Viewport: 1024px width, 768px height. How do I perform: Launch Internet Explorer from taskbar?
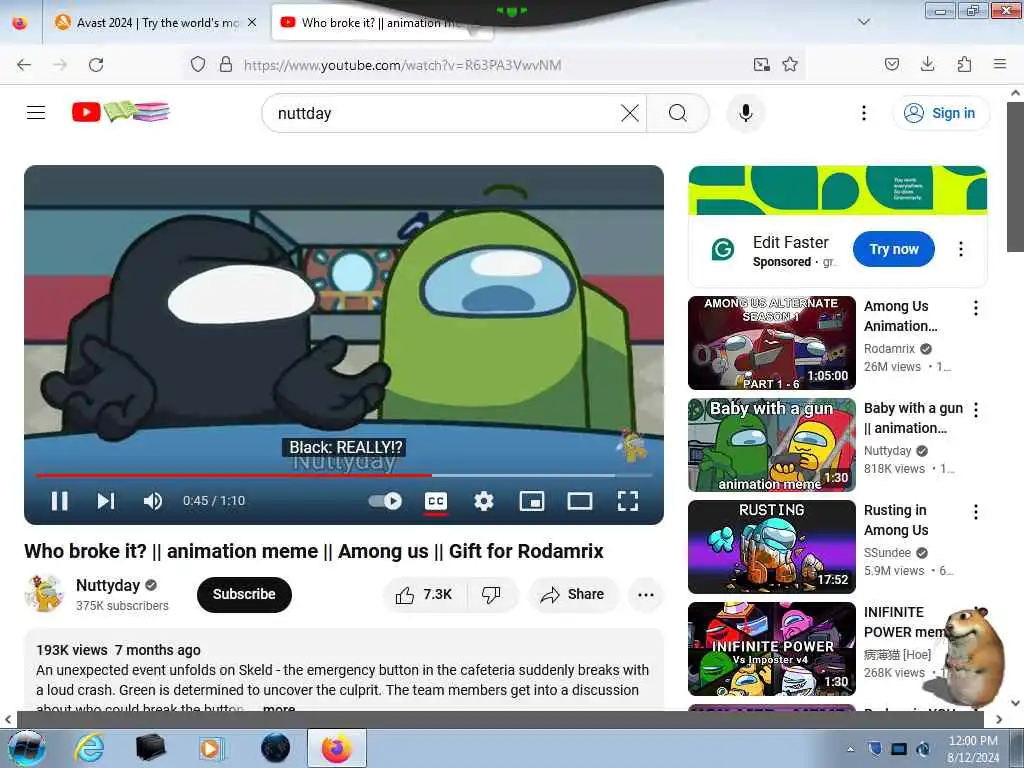tap(89, 748)
